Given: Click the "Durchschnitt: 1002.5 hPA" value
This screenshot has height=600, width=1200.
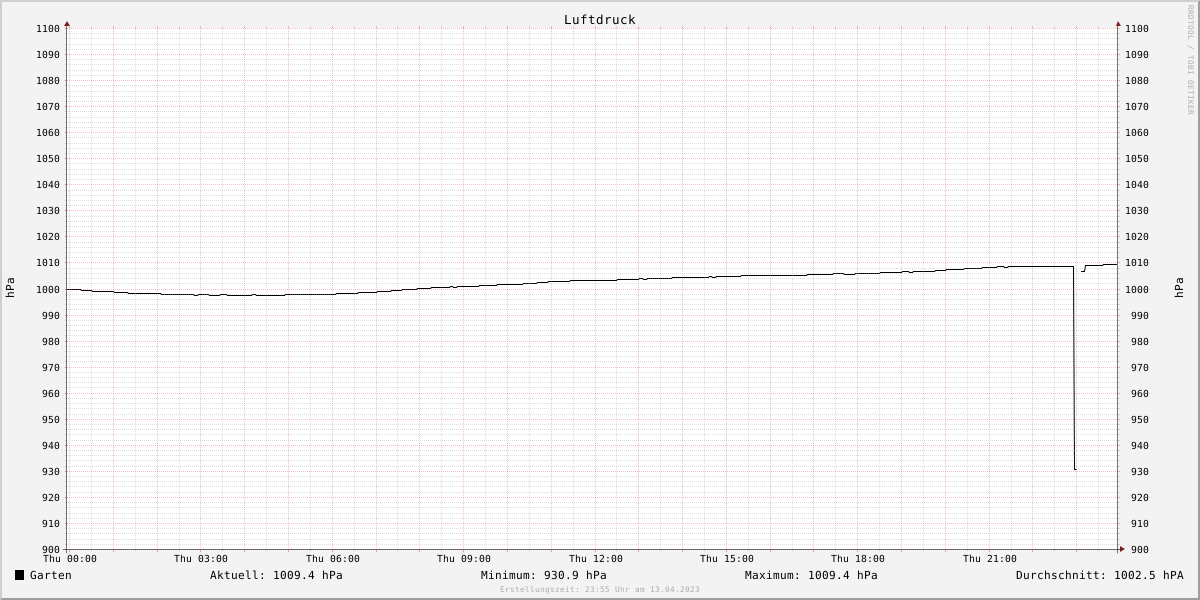Looking at the screenshot, I should click(1100, 575).
